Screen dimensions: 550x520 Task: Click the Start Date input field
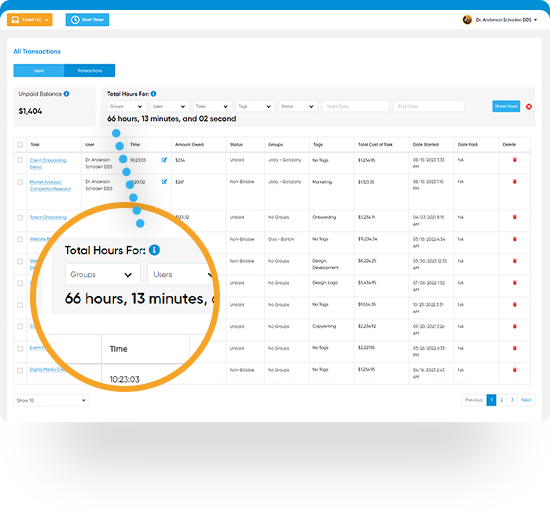tap(355, 106)
